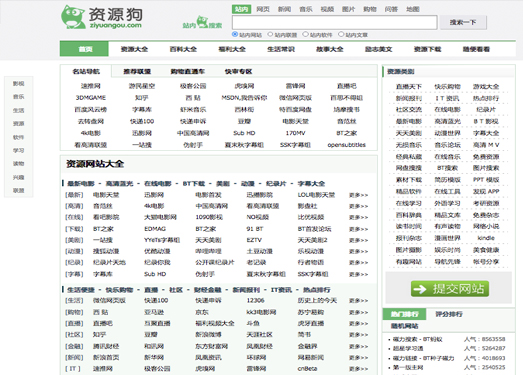Open 首页 in main navigation
523x375 pixels.
click(84, 49)
